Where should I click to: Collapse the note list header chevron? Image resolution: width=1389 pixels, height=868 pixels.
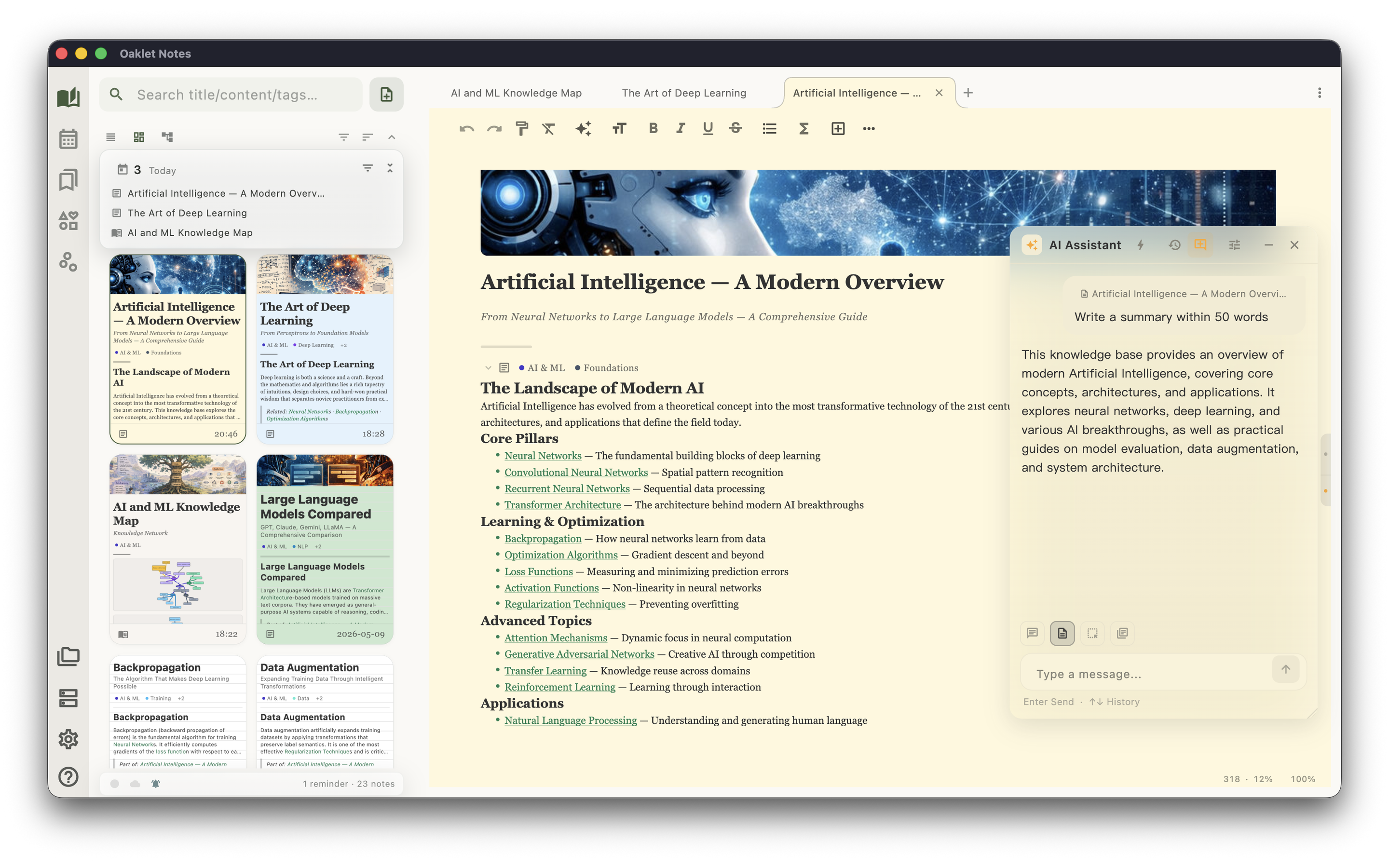coord(392,136)
